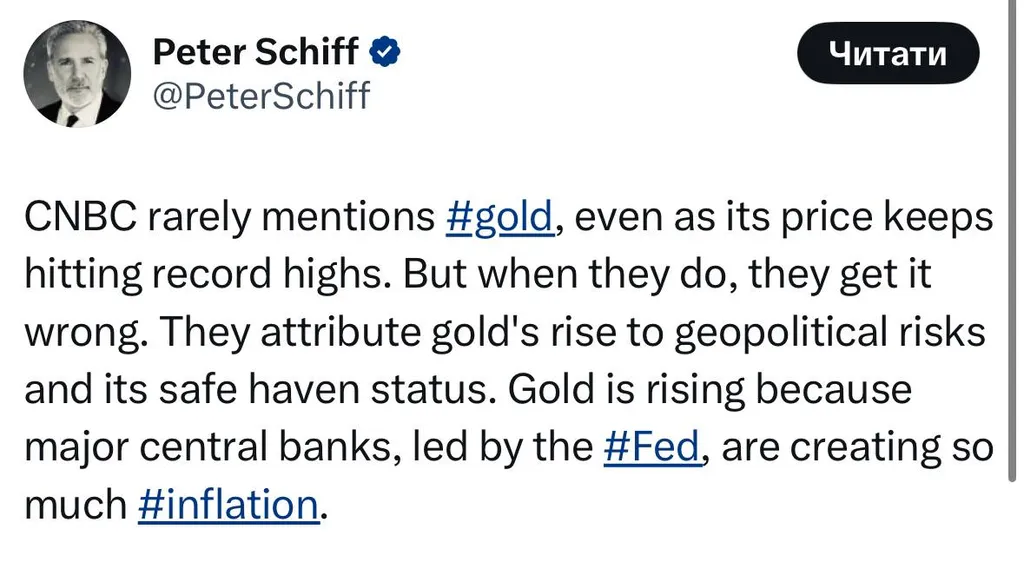This screenshot has width=1024, height=576.
Task: Click the @PeterSchiff handle
Action: 261,96
